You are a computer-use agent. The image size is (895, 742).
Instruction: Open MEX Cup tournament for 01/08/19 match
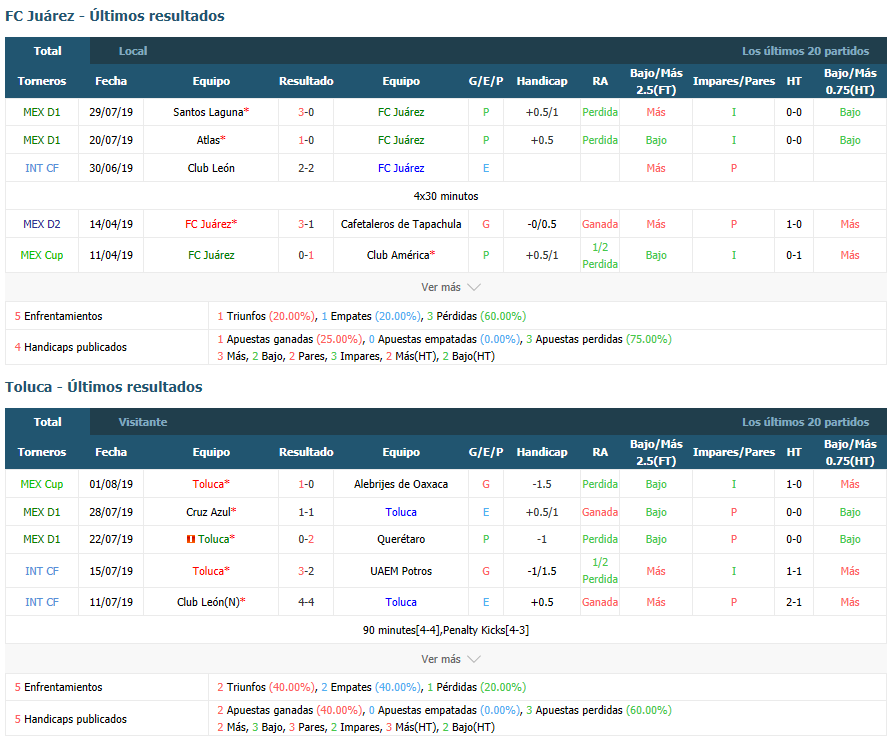[x=42, y=484]
